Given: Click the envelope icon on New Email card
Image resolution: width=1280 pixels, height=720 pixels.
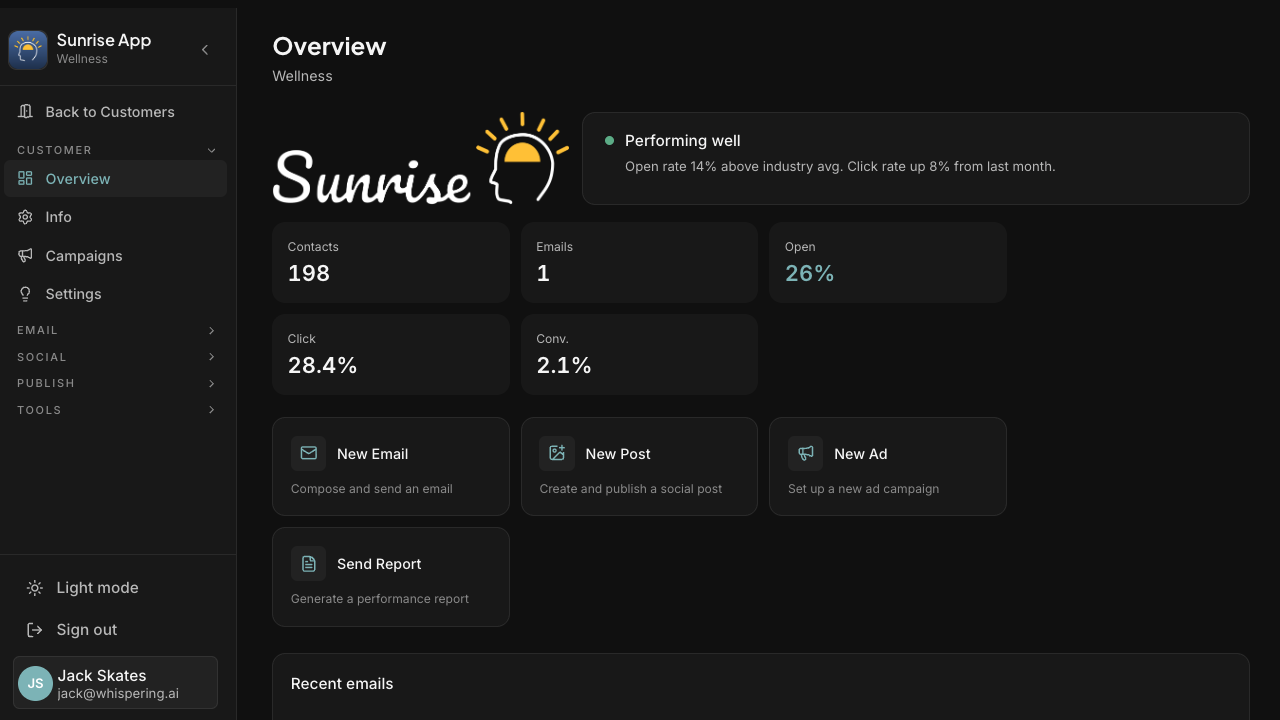Looking at the screenshot, I should click(x=309, y=453).
